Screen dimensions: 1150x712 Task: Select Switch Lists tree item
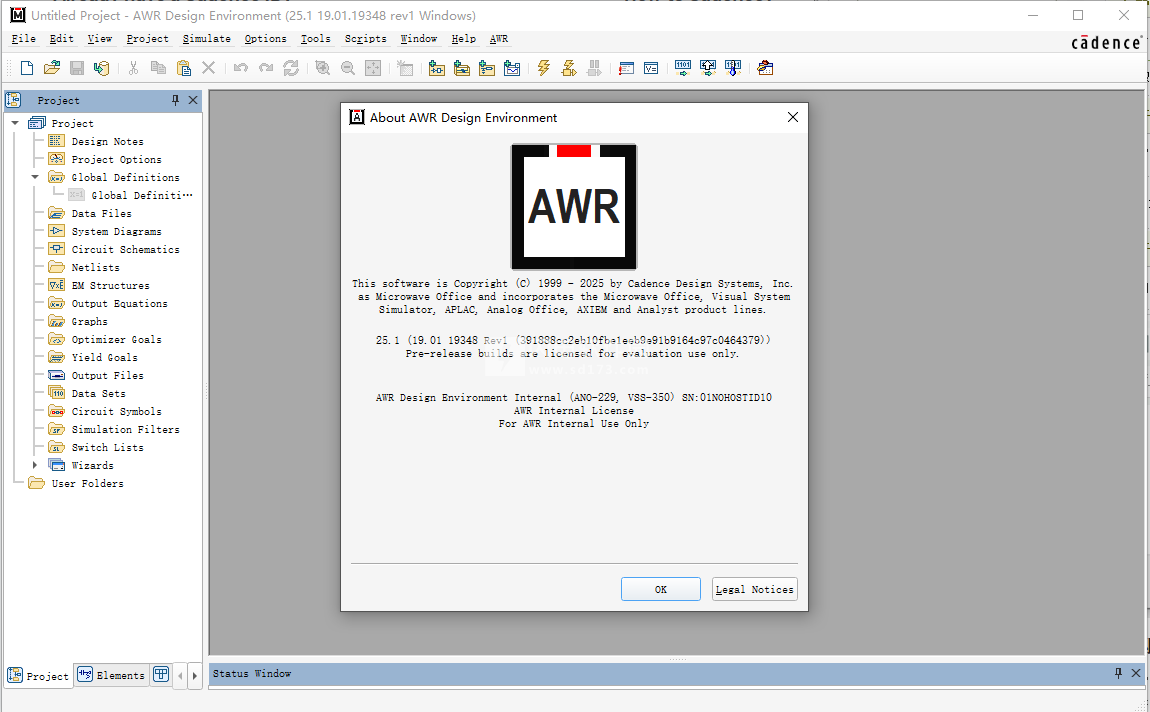pyautogui.click(x=107, y=447)
